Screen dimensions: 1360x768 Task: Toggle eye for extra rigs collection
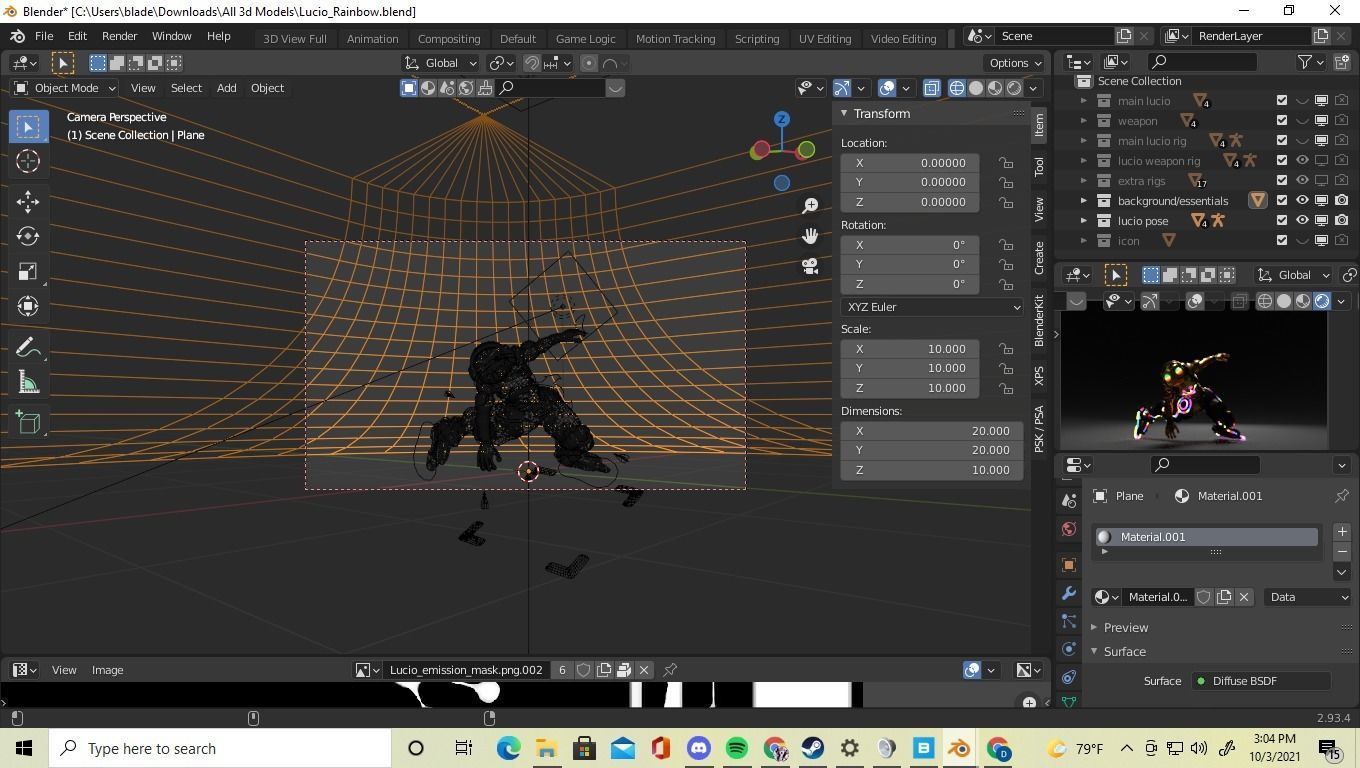(1302, 181)
